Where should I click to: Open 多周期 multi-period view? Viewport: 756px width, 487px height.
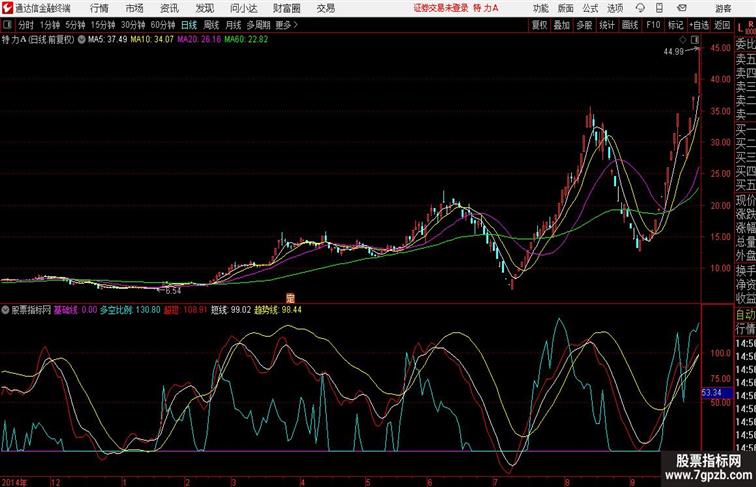point(259,25)
